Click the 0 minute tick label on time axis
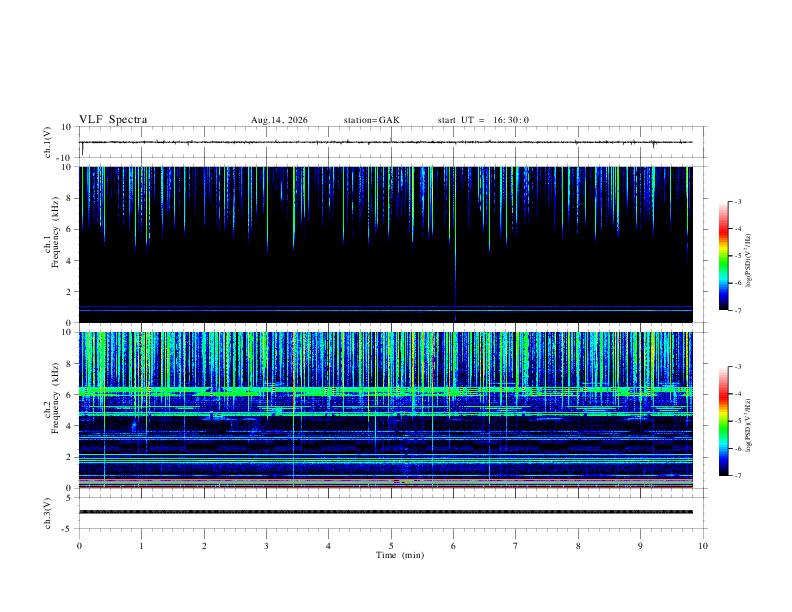The image size is (792, 612). click(79, 546)
